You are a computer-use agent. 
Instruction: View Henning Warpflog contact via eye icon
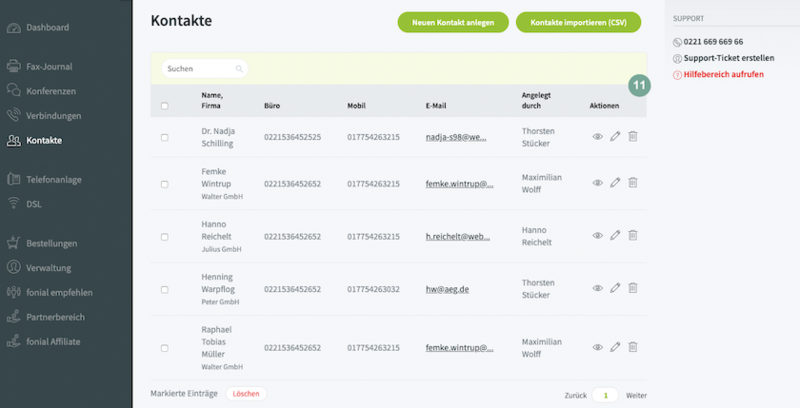(x=598, y=288)
